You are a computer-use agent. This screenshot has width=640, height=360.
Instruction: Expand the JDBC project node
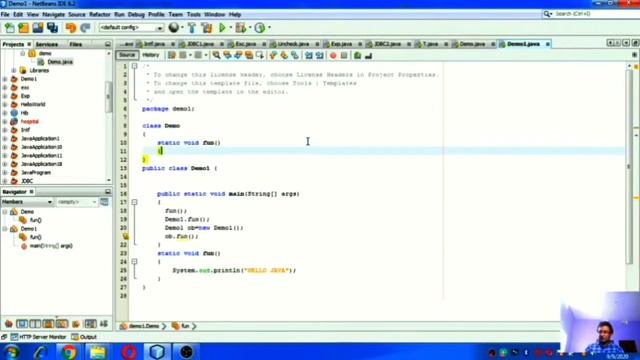click(x=5, y=181)
